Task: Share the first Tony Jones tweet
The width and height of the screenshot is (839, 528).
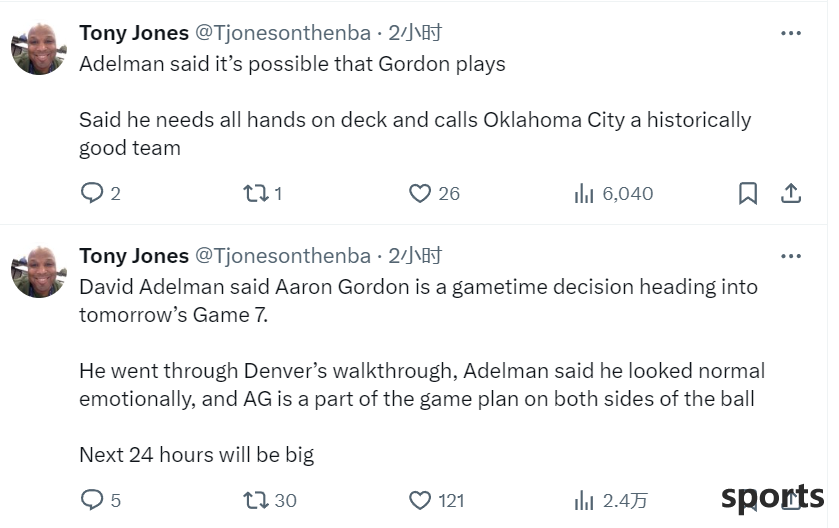Action: 791,193
